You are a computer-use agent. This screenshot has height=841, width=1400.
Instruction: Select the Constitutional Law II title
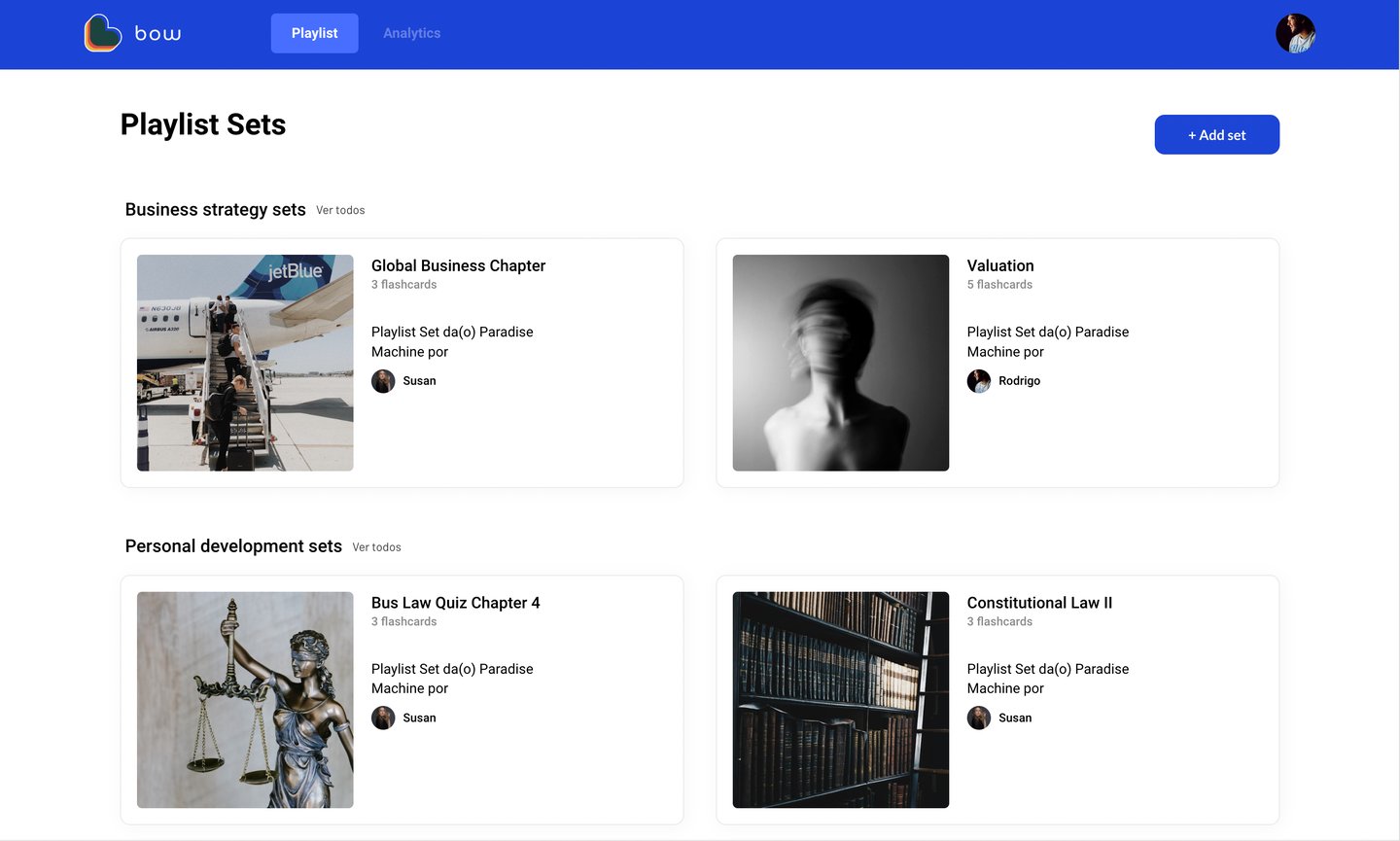(1039, 603)
